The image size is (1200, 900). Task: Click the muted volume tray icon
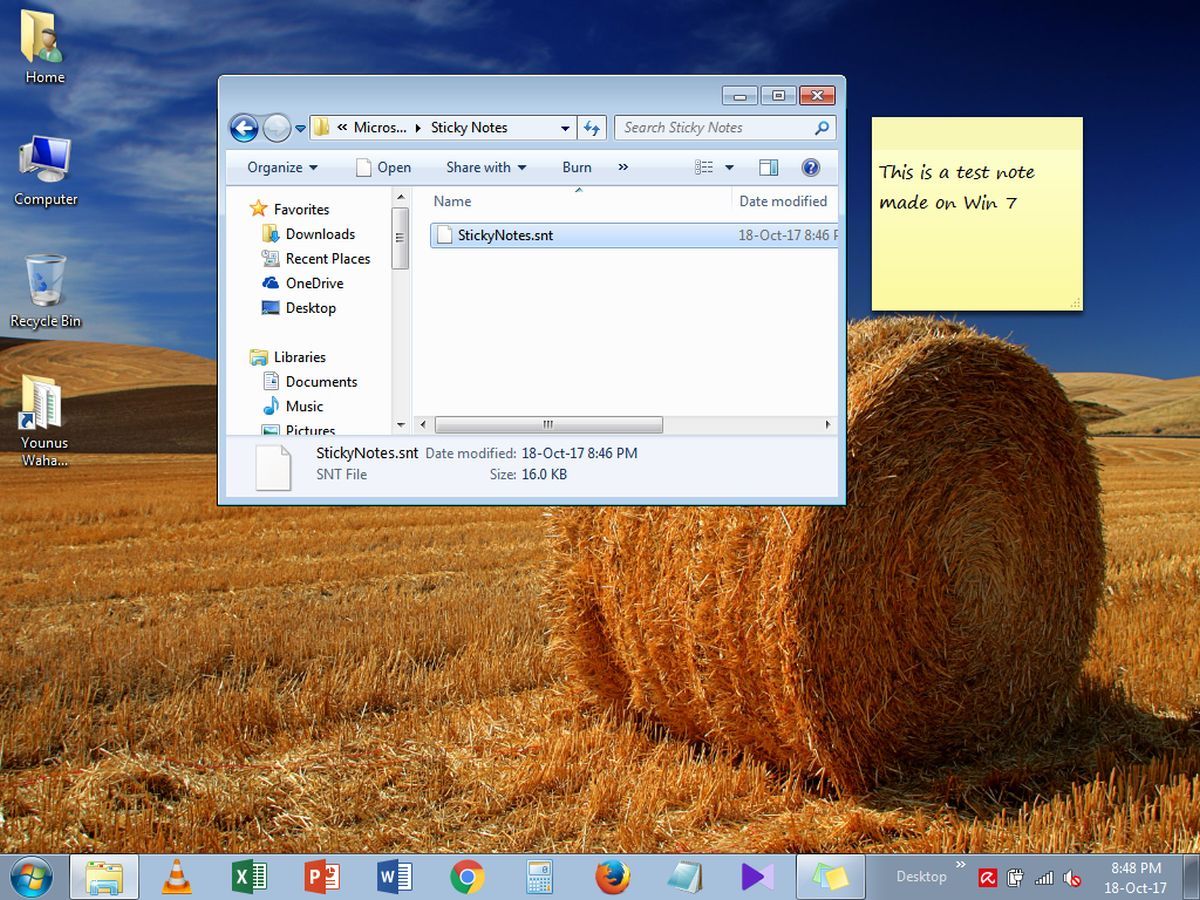(1072, 878)
